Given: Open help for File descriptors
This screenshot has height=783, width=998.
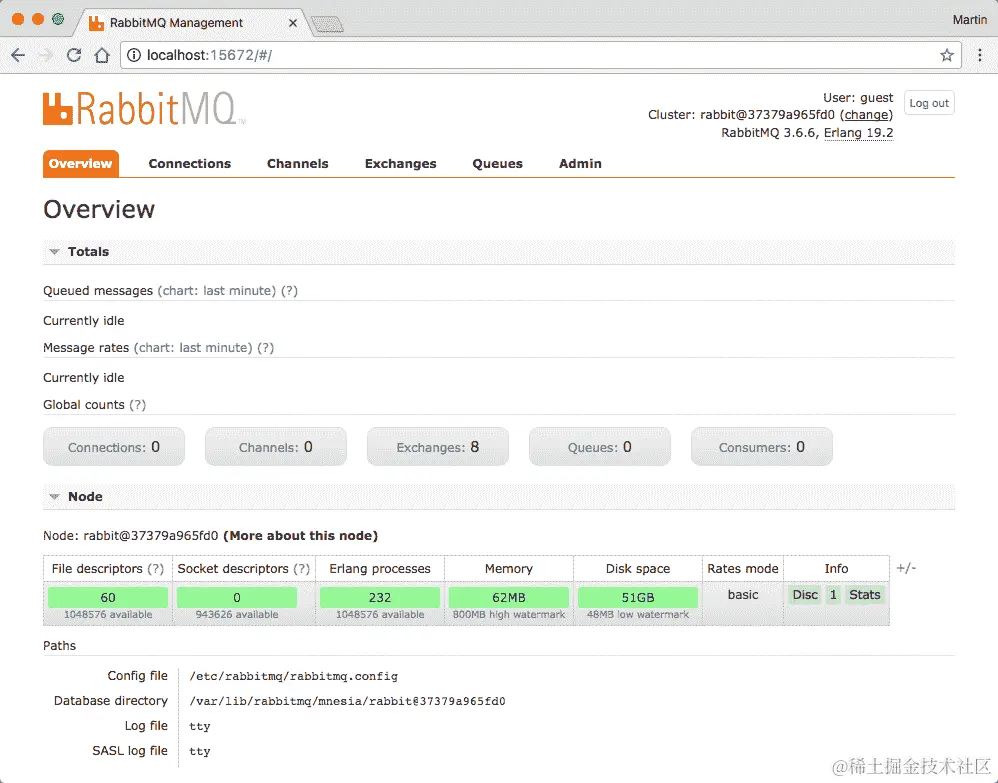Looking at the screenshot, I should click(156, 569).
